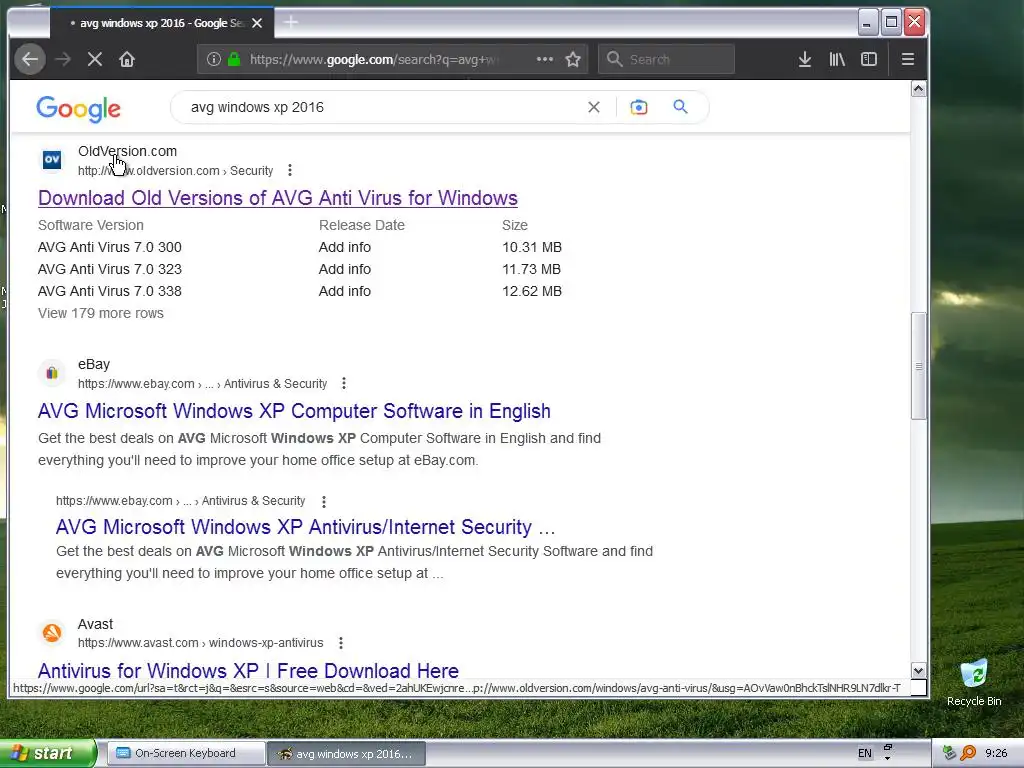Open more options for OldVersion.com result
Image resolution: width=1024 pixels, height=768 pixels.
[290, 170]
